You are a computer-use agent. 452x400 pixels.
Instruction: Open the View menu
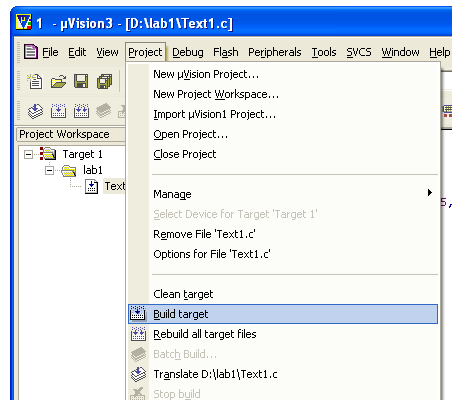107,52
